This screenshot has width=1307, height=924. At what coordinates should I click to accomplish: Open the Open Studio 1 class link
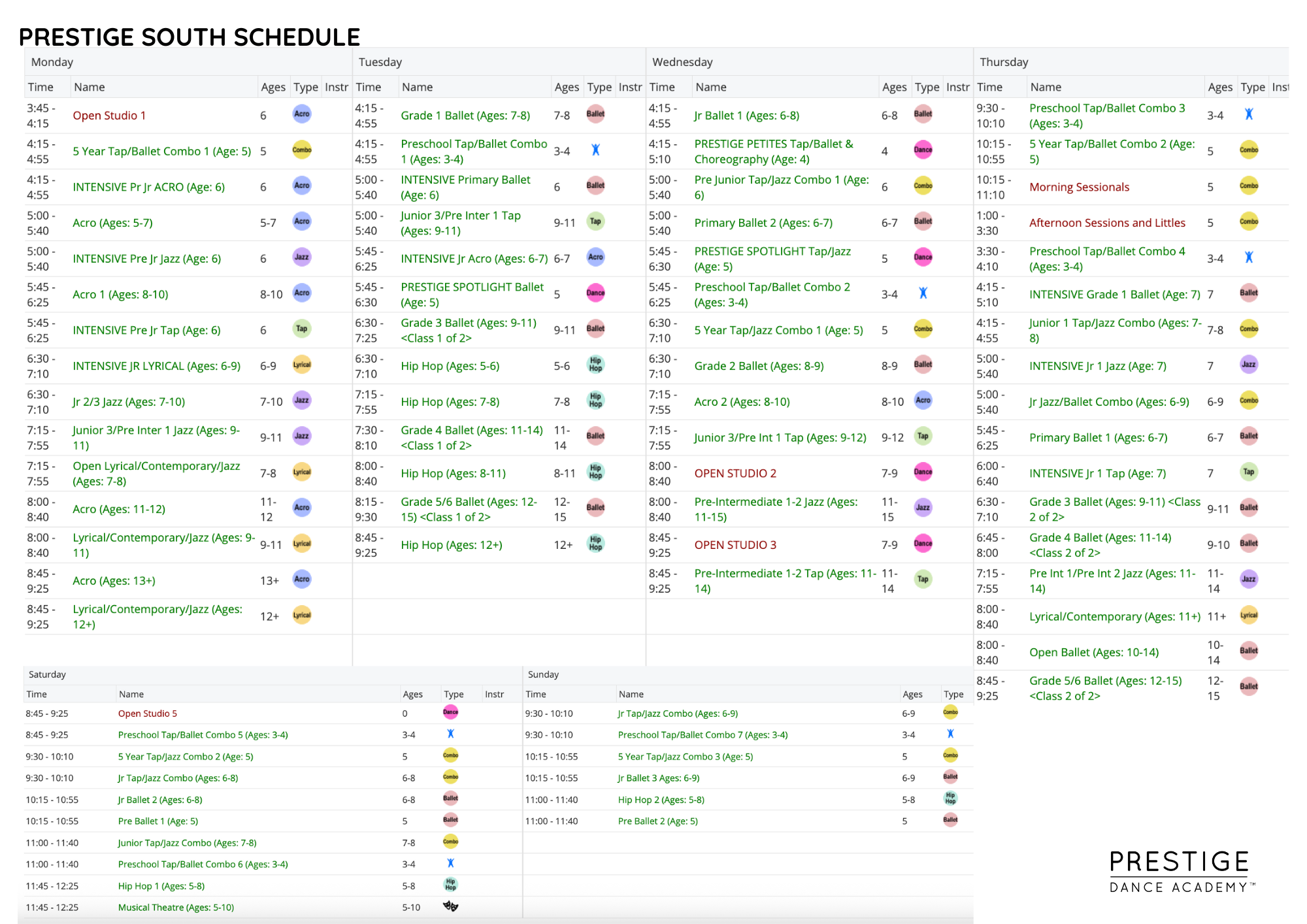coord(109,116)
